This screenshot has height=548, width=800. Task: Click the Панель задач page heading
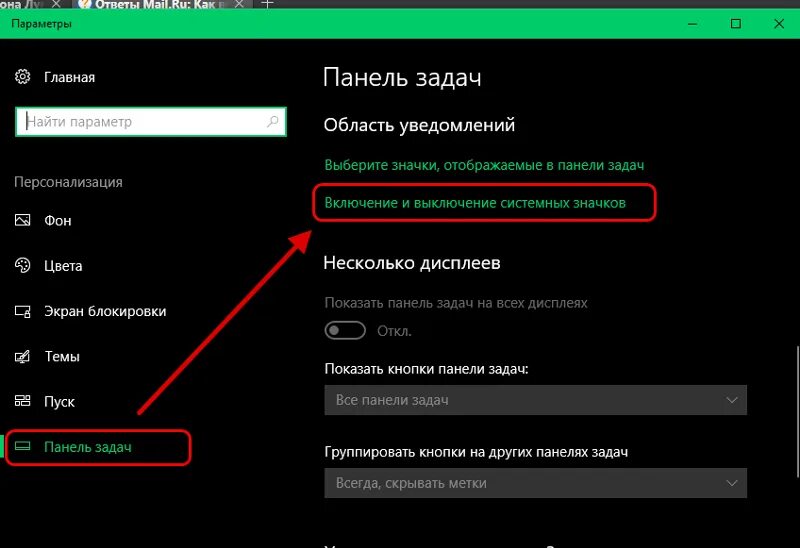[x=402, y=78]
